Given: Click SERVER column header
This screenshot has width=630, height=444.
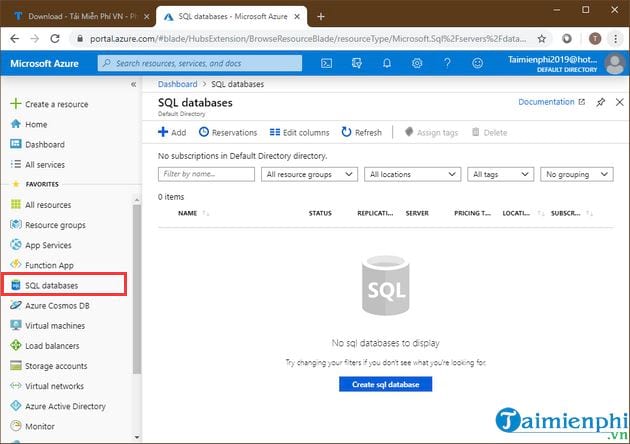Looking at the screenshot, I should [x=417, y=213].
